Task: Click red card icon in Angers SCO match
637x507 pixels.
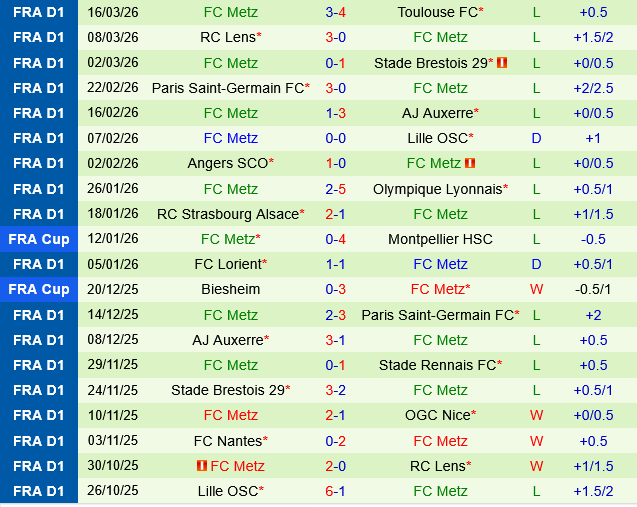Action: pyautogui.click(x=470, y=163)
